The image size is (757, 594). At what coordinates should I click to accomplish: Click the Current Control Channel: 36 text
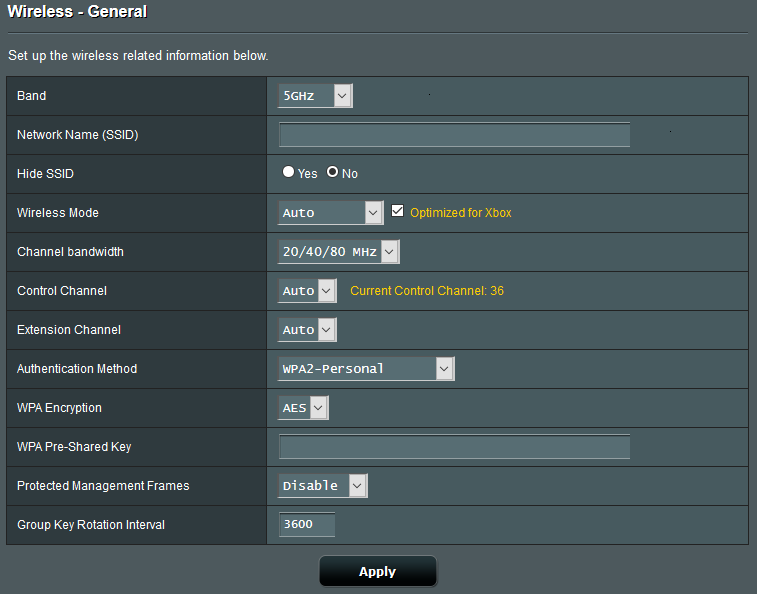[x=427, y=291]
